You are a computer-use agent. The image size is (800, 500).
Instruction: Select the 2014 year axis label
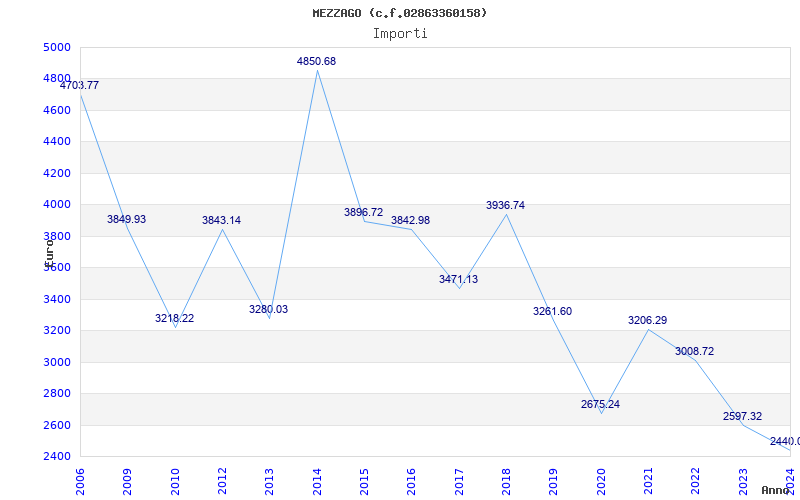[x=317, y=482]
